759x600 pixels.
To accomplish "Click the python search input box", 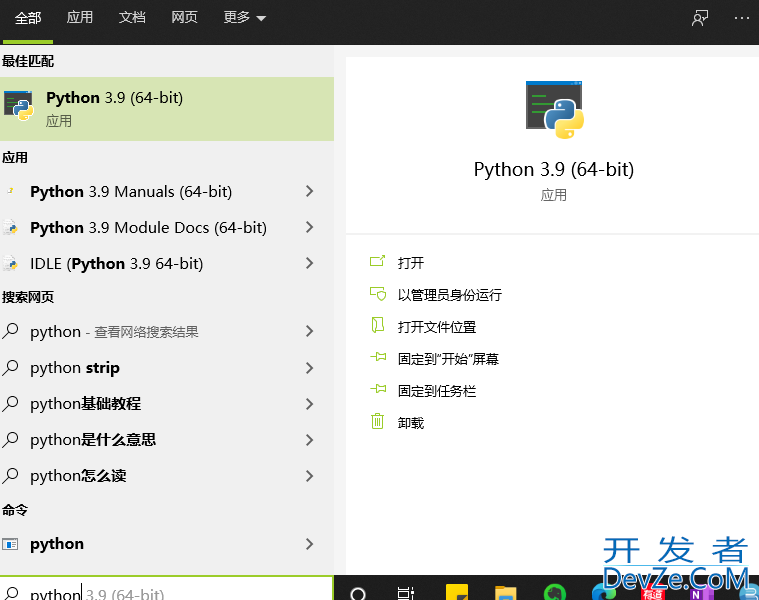I will [x=167, y=589].
